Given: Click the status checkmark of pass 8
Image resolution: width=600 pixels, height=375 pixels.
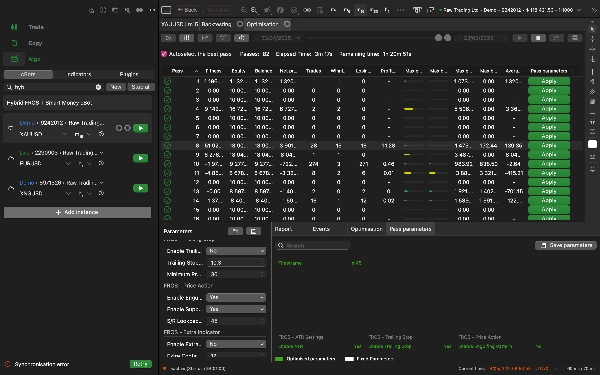Looking at the screenshot, I should [167, 145].
